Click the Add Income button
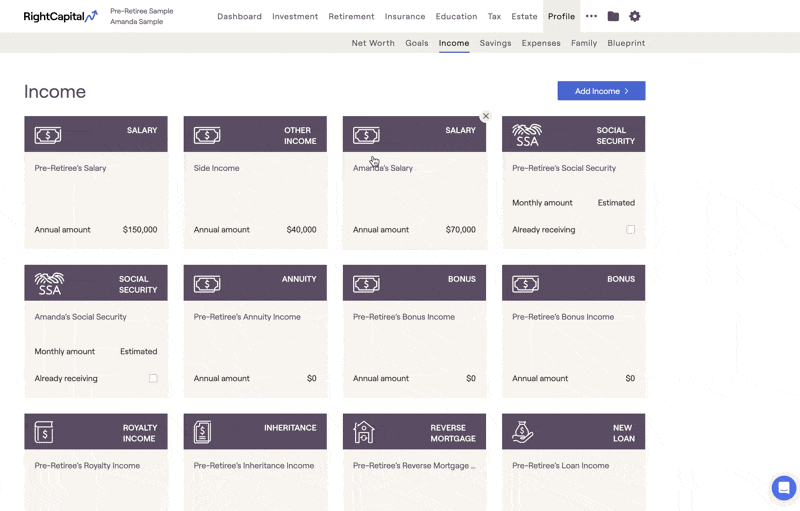The width and height of the screenshot is (800, 511). [601, 91]
